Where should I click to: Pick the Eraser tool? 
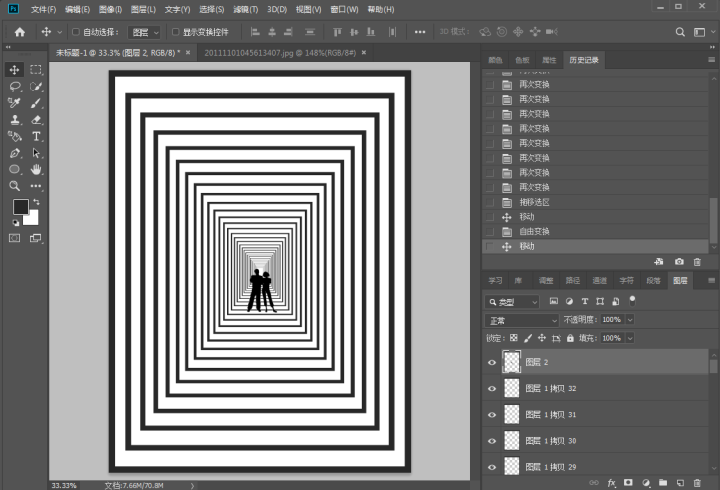click(36, 120)
